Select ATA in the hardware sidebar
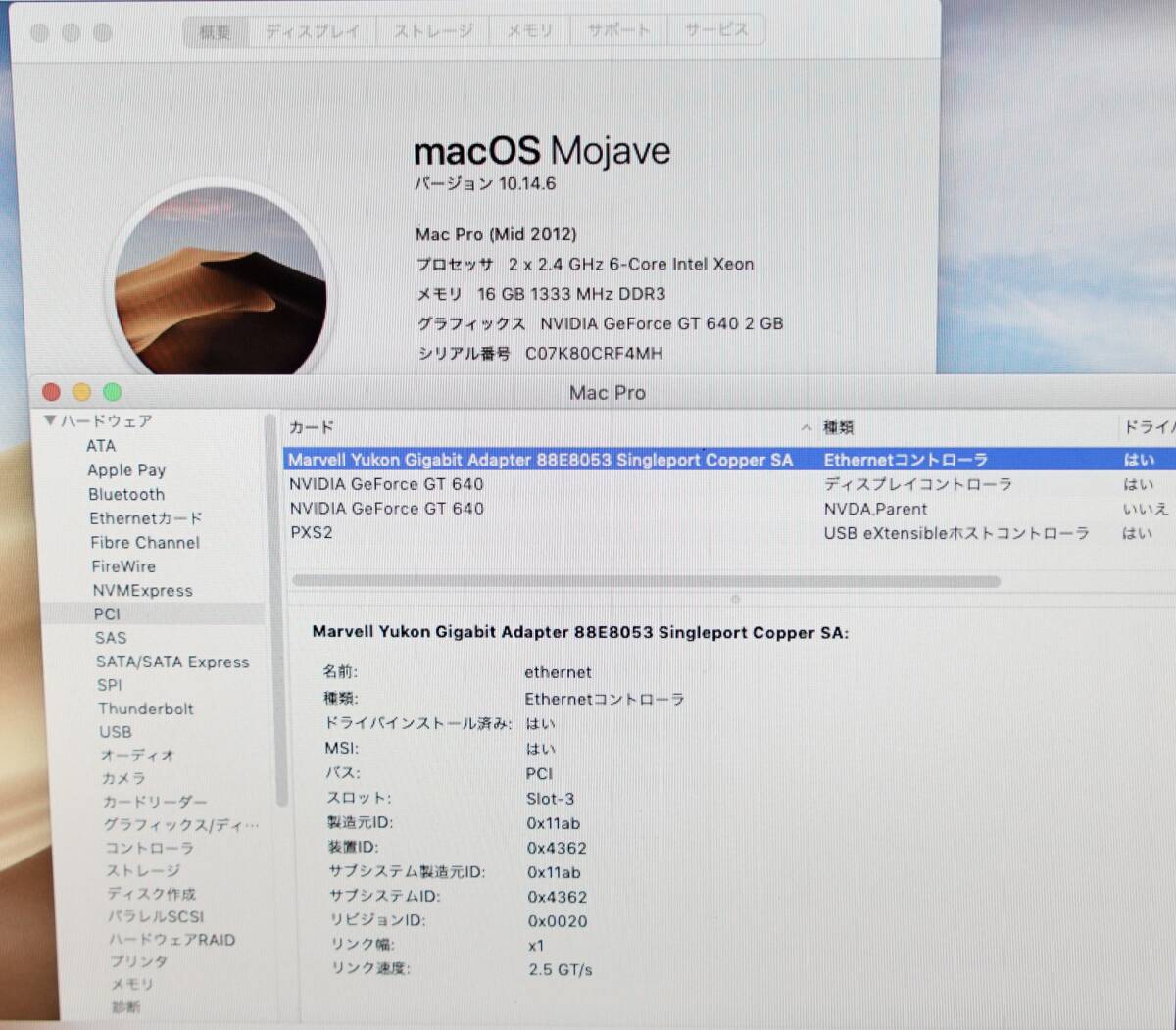 pos(101,446)
